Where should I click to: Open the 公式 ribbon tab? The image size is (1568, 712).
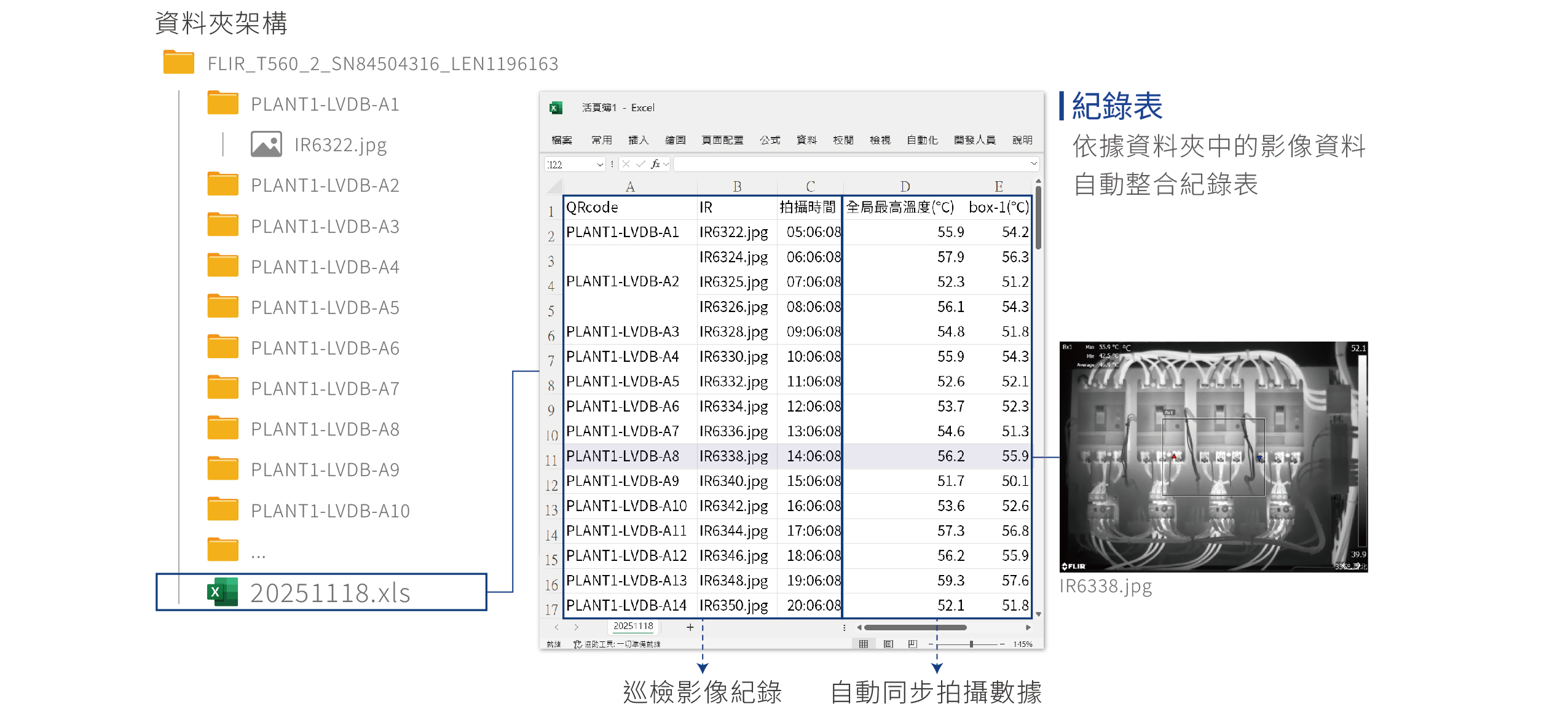click(x=769, y=140)
